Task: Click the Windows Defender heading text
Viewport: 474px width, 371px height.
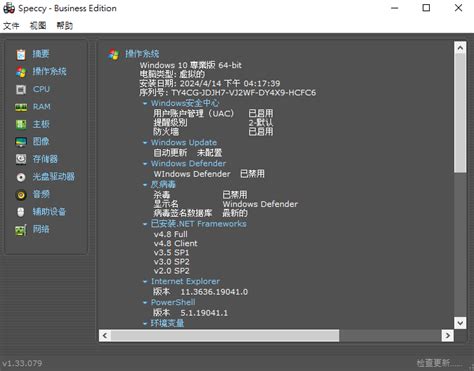Action: click(x=188, y=164)
